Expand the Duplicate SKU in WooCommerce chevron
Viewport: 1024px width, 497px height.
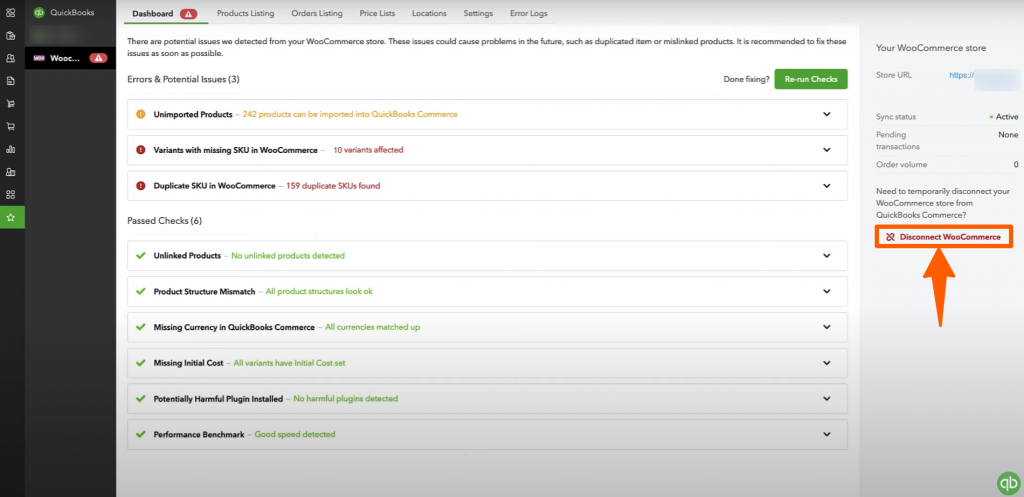[827, 185]
